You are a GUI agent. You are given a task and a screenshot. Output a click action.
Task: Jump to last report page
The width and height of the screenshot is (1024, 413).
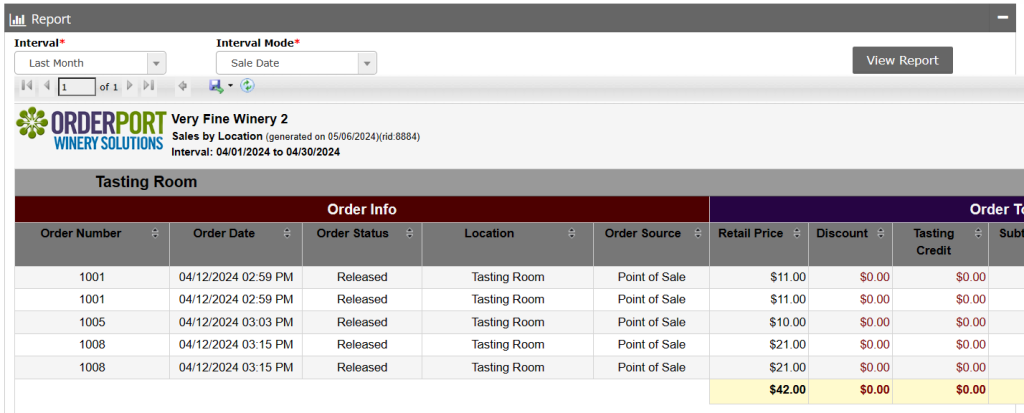tap(149, 87)
